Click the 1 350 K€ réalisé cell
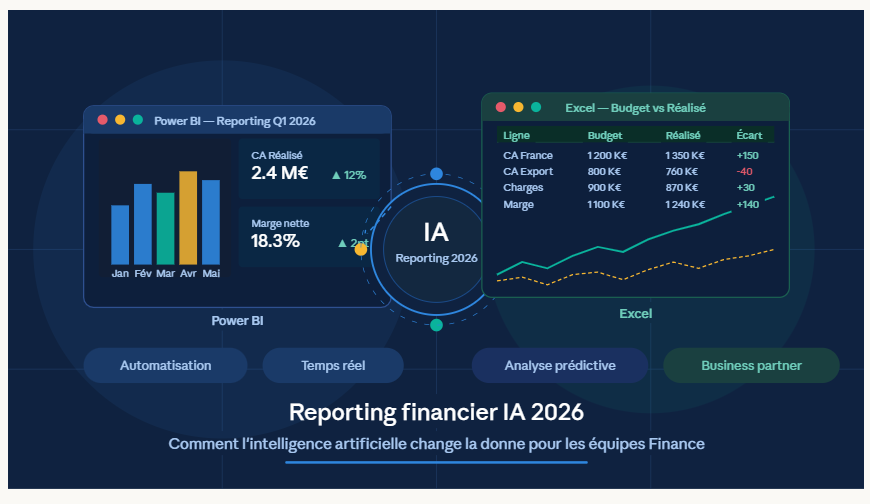This screenshot has height=504, width=870. click(685, 155)
